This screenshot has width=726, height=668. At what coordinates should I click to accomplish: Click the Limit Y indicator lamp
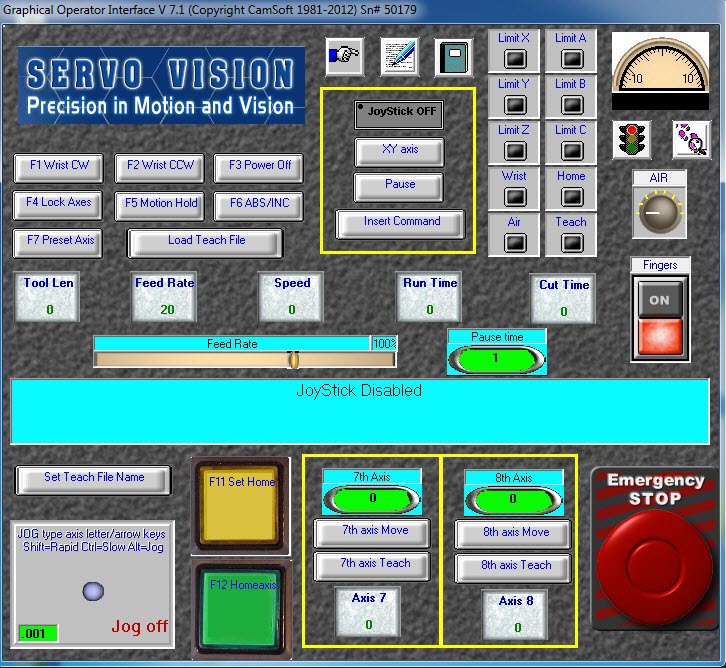tap(515, 105)
